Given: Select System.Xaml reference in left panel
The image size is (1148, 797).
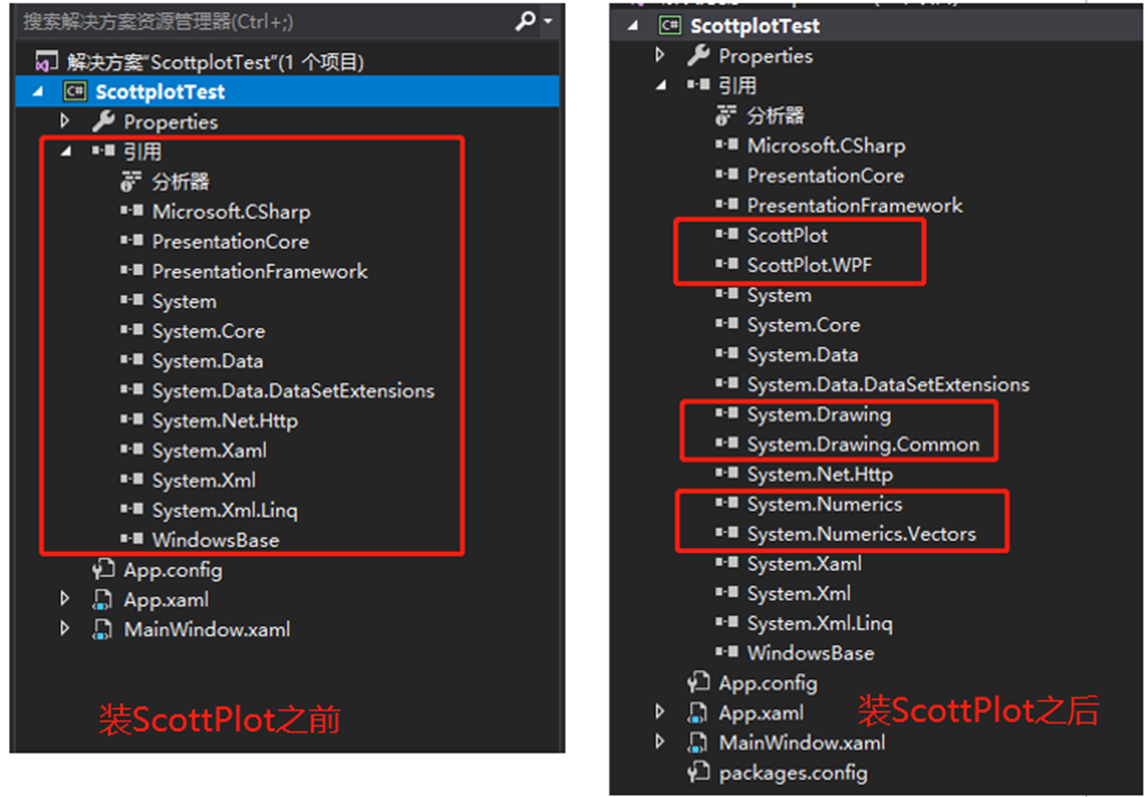Looking at the screenshot, I should pos(209,451).
